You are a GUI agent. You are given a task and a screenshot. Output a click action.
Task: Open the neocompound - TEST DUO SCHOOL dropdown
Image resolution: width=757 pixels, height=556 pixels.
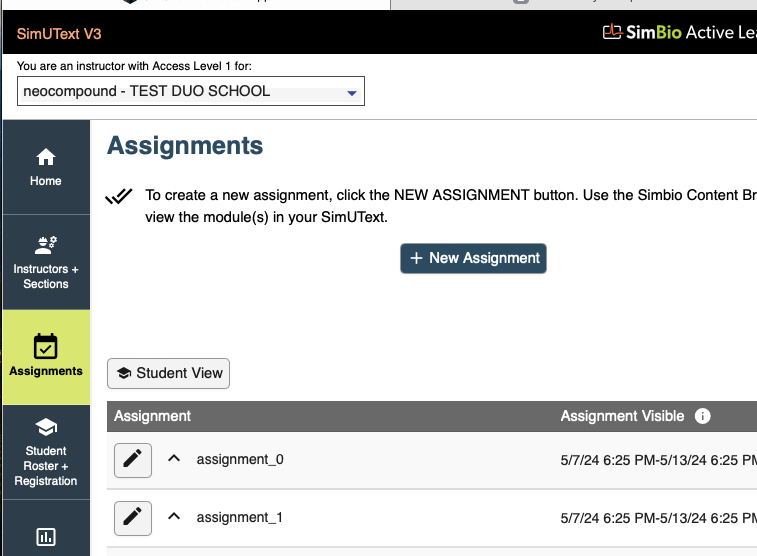click(191, 91)
